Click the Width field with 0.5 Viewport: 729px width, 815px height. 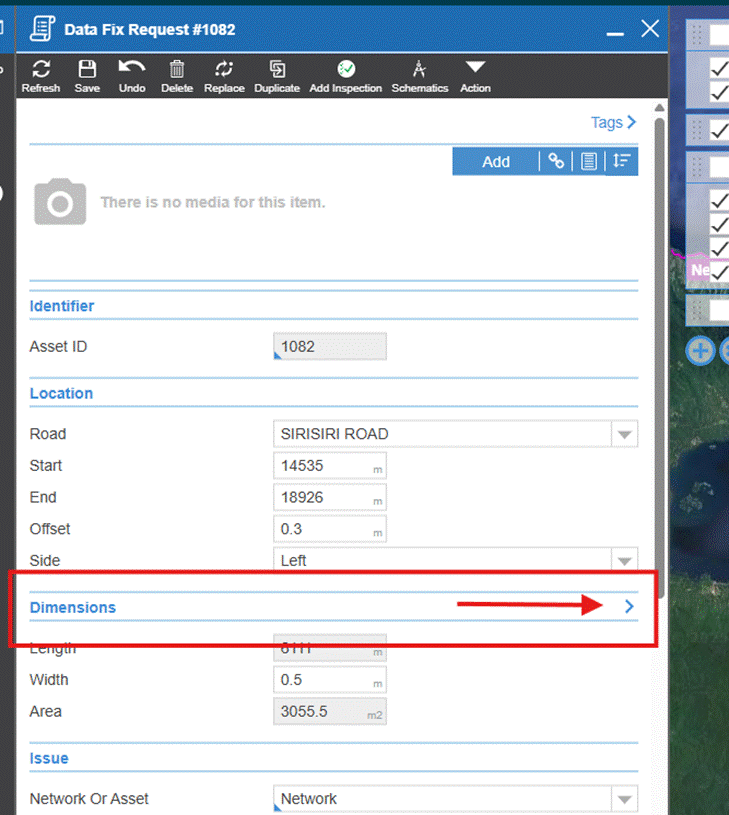click(x=330, y=680)
